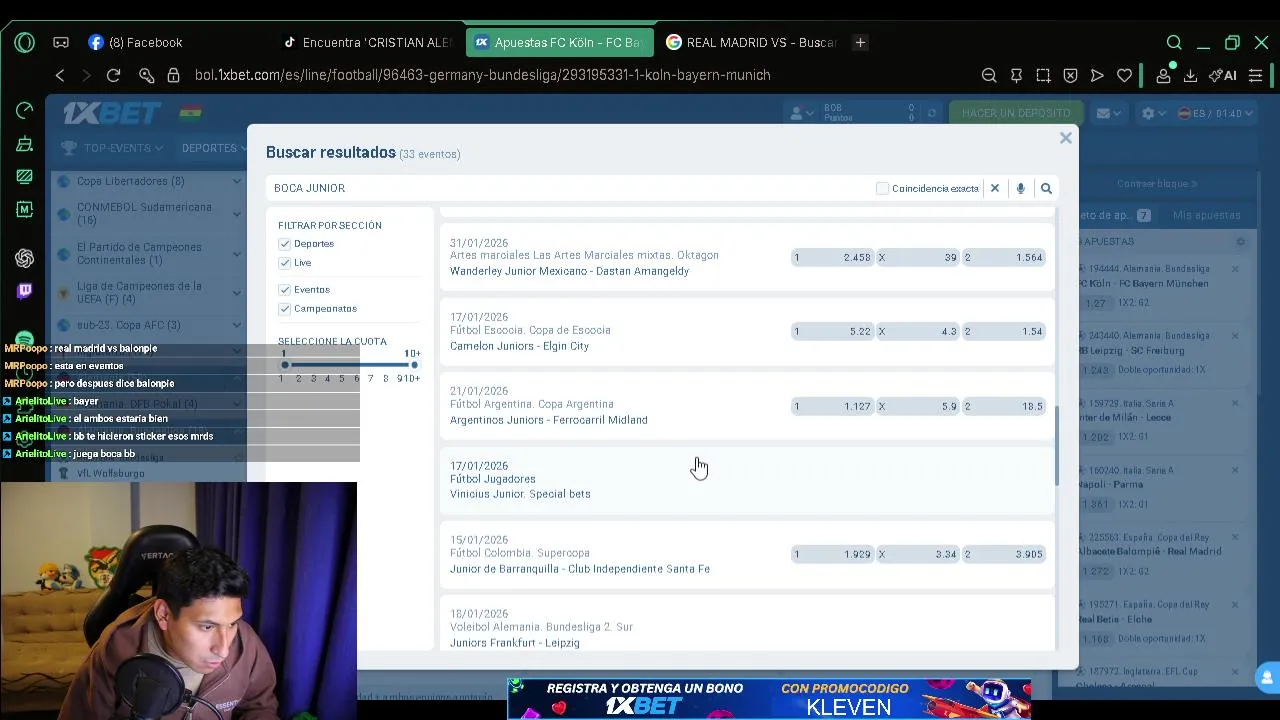The image size is (1280, 720).
Task: Open the ChatGPT icon in browser sidebar
Action: click(x=25, y=258)
